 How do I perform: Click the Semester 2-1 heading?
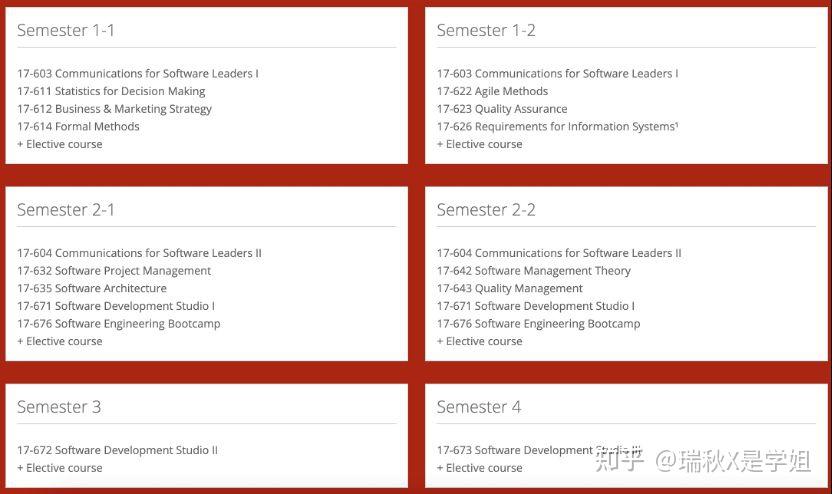click(x=66, y=210)
